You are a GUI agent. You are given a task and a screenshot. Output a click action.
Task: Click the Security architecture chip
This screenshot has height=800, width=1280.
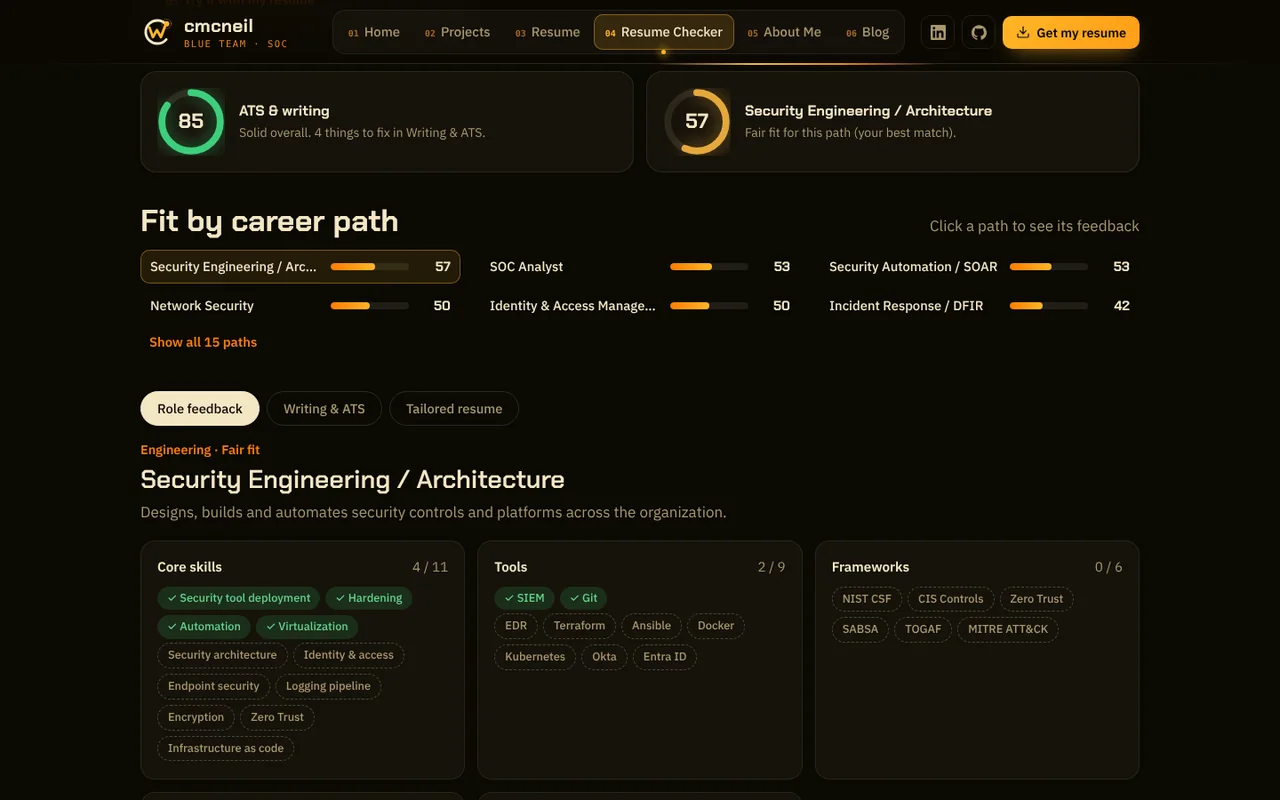pyautogui.click(x=222, y=655)
